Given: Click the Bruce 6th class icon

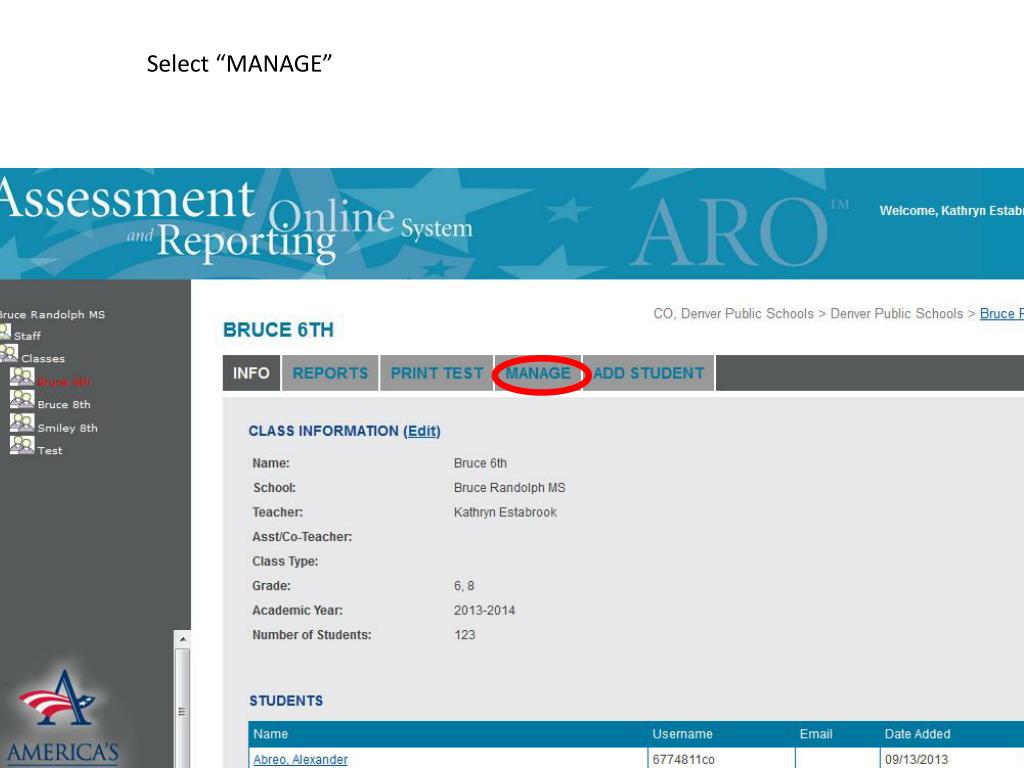Looking at the screenshot, I should (22, 377).
